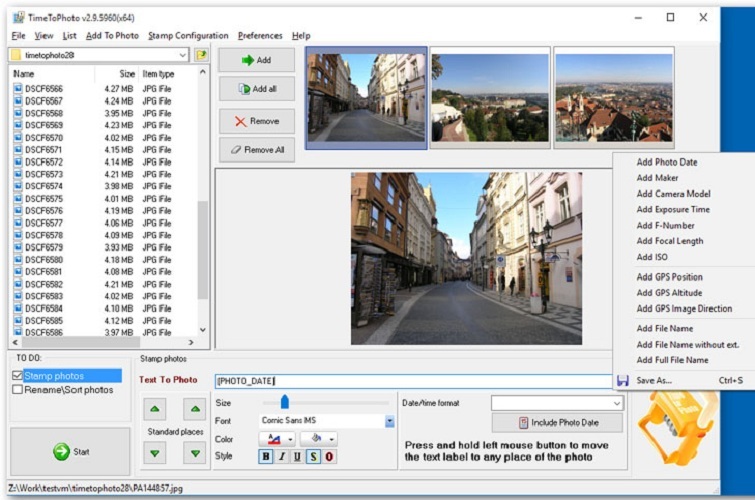Viewport: 755px width, 500px height.
Task: Toggle Outline style O button
Action: [329, 457]
